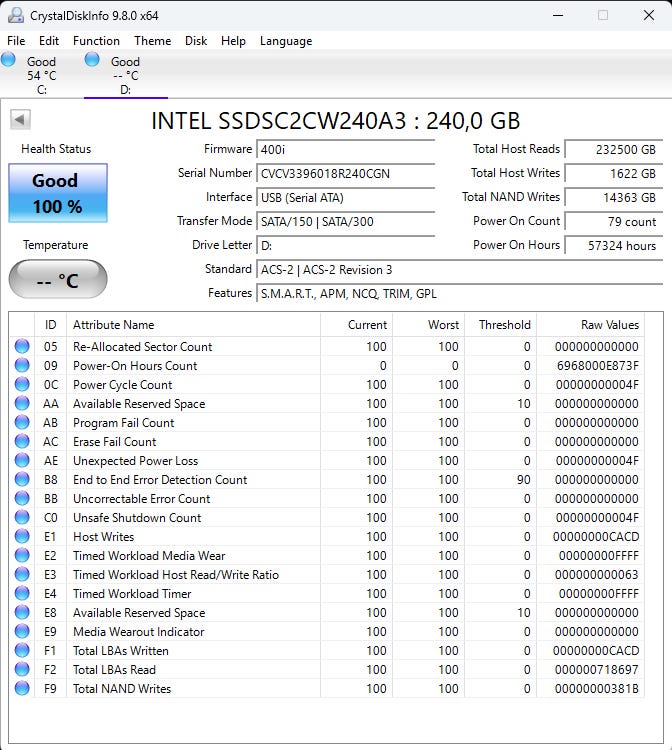Click the Firmware field 400i

(345, 149)
